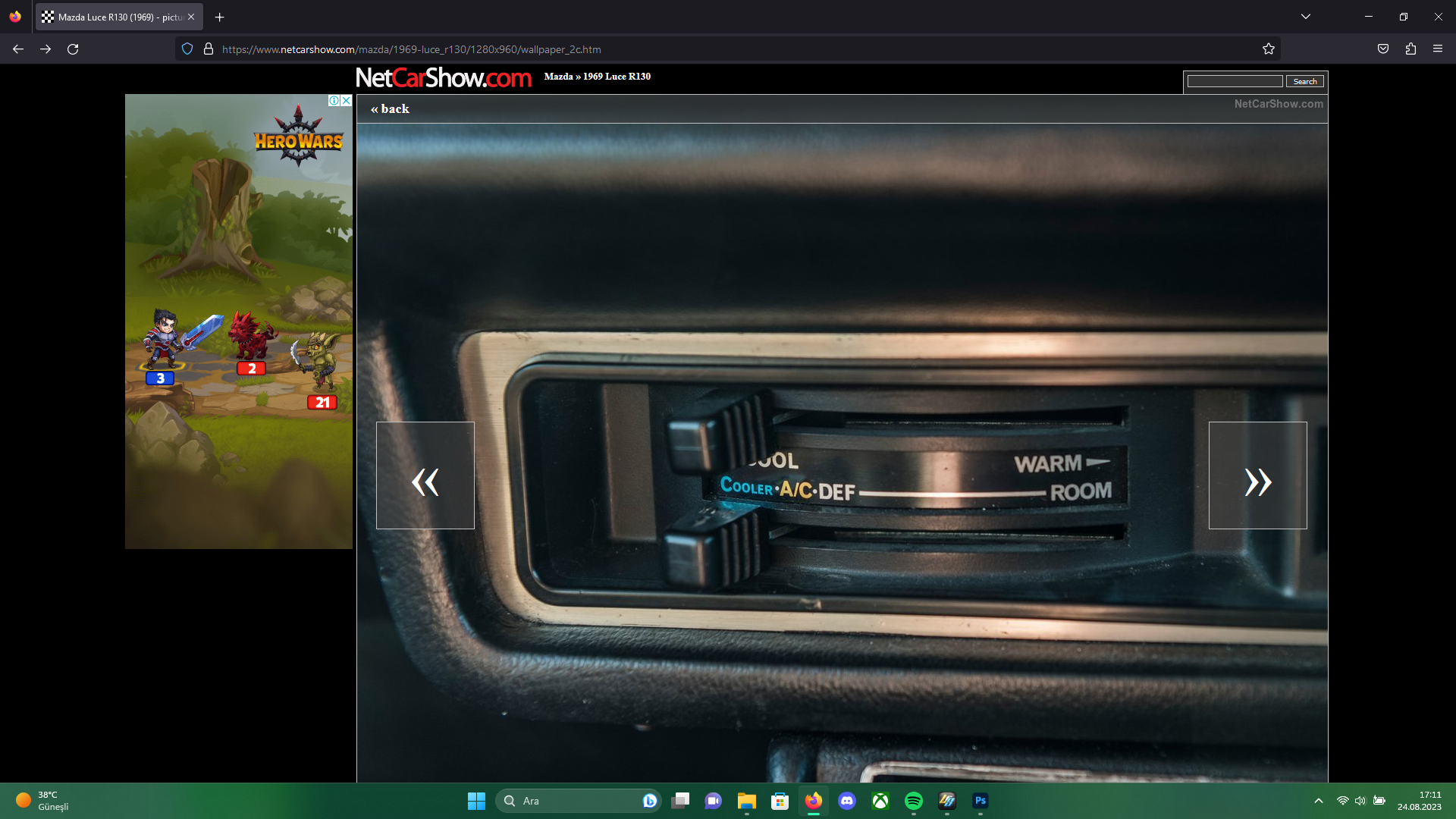1456x819 pixels.
Task: Show hidden system tray icons
Action: click(1319, 801)
